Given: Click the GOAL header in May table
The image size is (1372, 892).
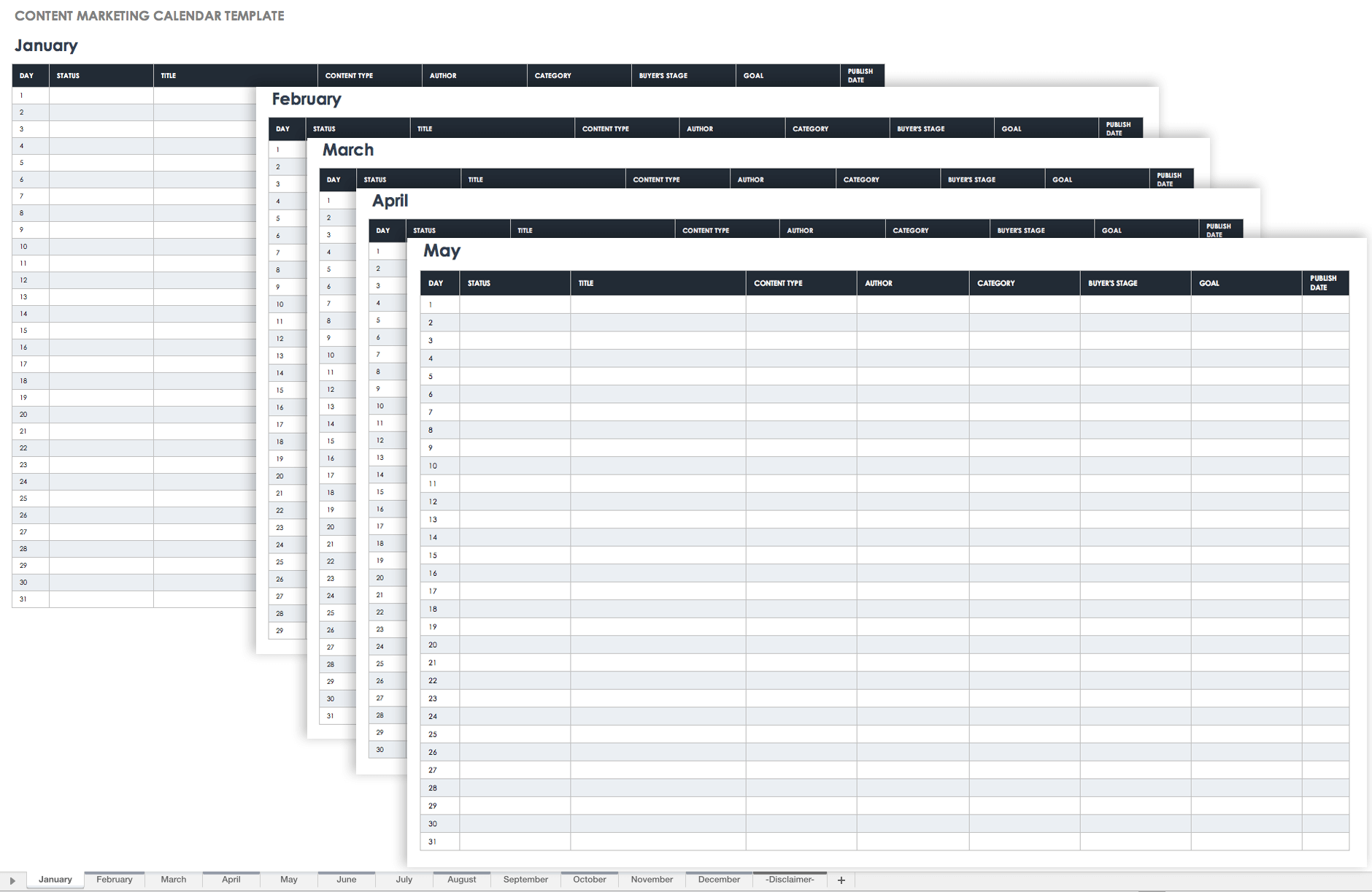Looking at the screenshot, I should pyautogui.click(x=1246, y=283).
